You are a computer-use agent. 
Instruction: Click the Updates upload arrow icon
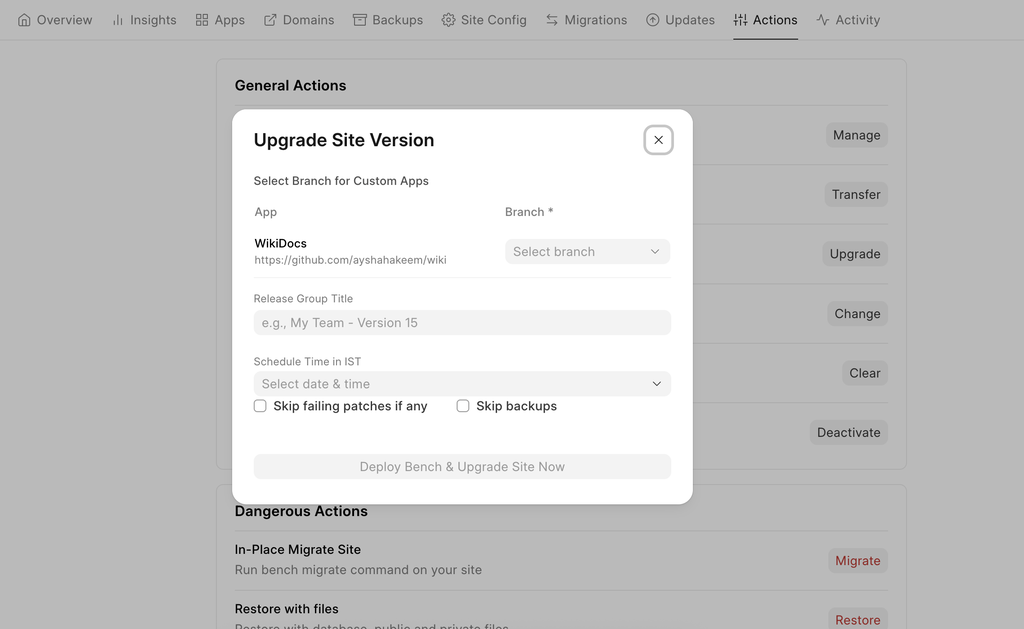653,20
